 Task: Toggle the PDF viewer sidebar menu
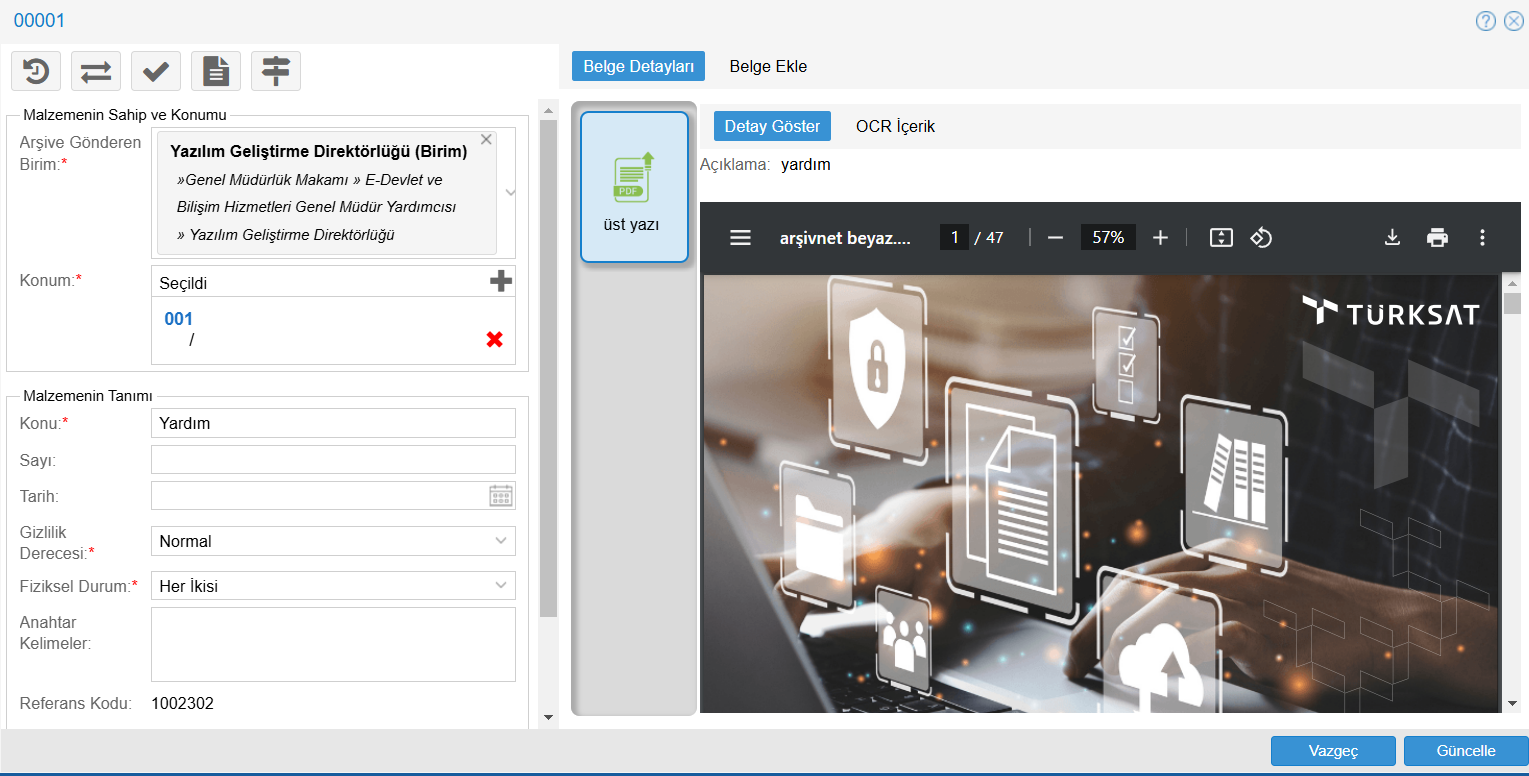pyautogui.click(x=740, y=237)
